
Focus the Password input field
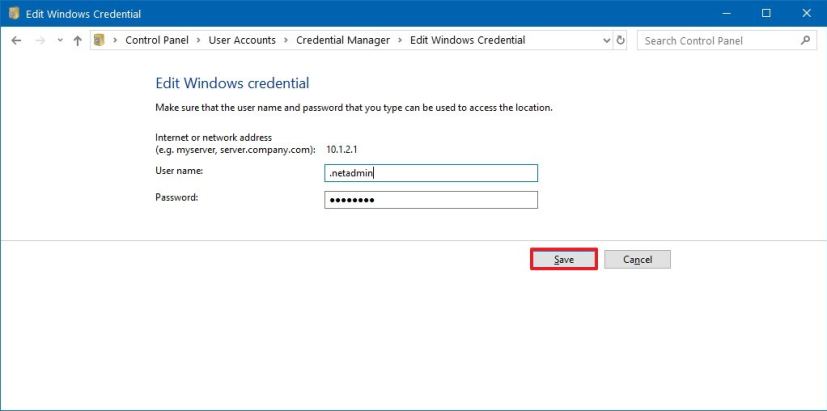[x=431, y=200]
